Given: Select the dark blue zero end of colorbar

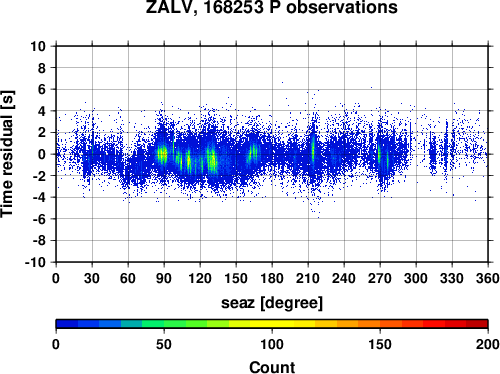Looking at the screenshot, I should click(67, 324).
